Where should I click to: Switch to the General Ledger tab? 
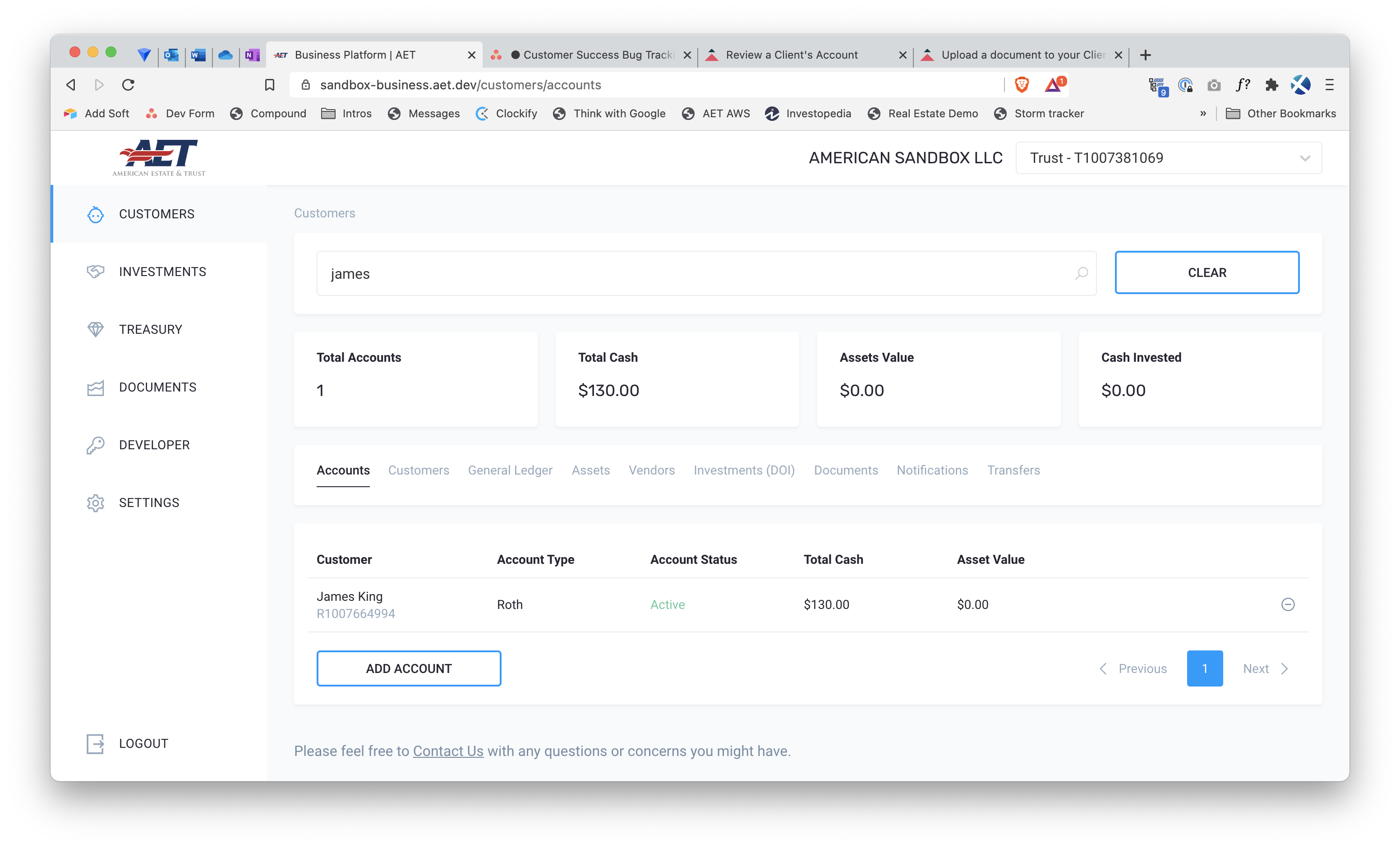(x=510, y=470)
